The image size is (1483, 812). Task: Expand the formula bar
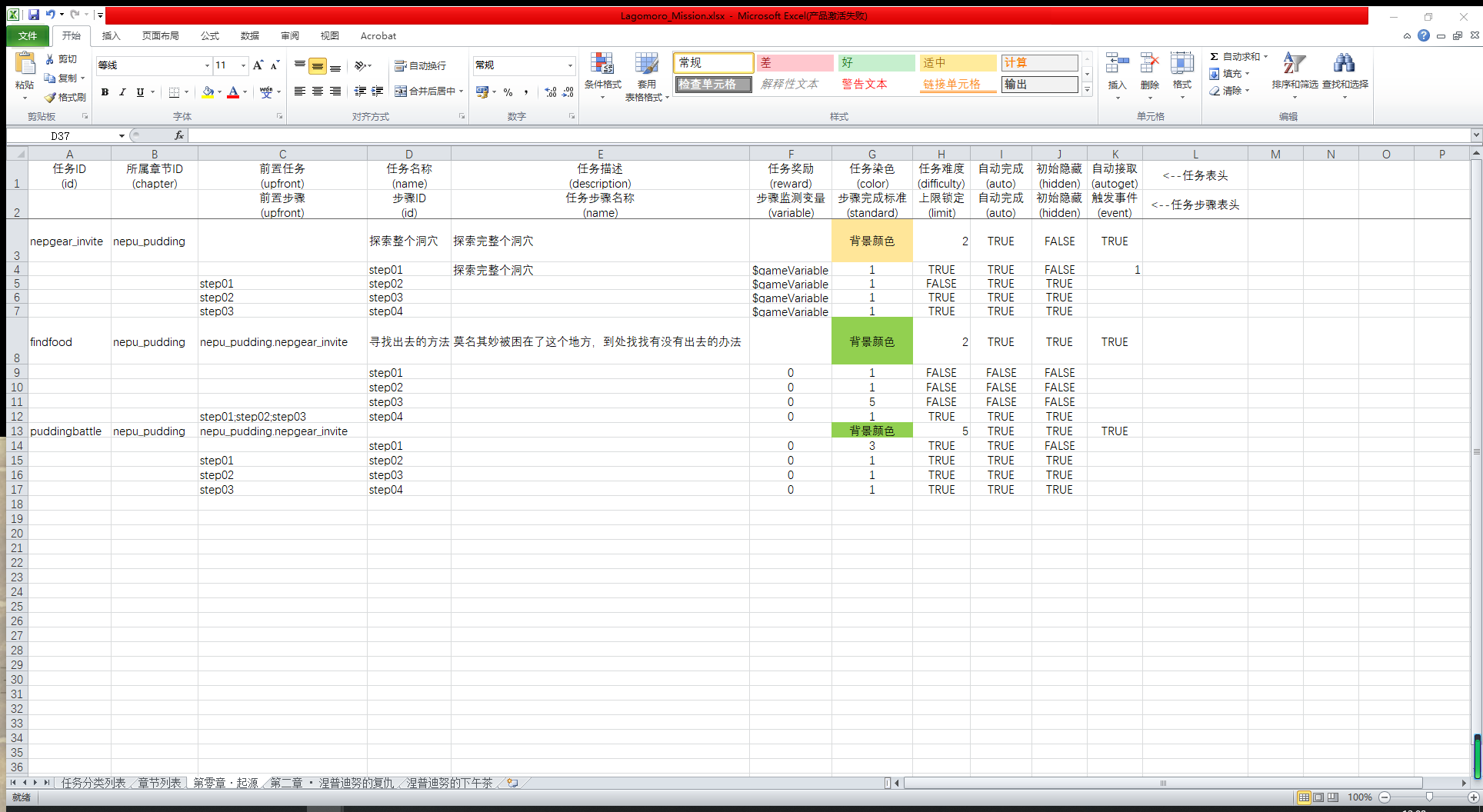coord(1475,135)
